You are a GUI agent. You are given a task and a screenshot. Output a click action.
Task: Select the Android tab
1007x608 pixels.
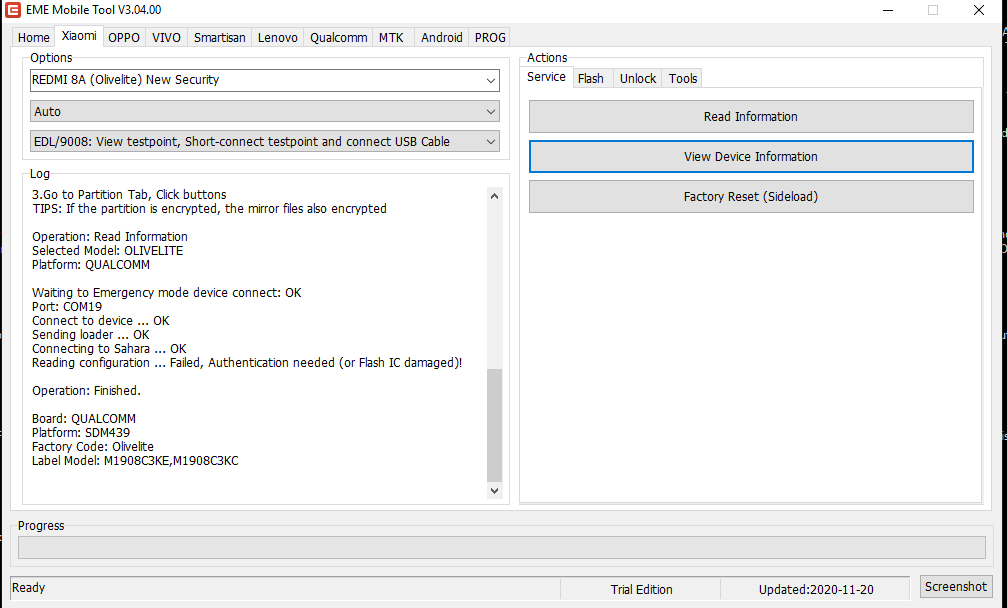pos(442,37)
